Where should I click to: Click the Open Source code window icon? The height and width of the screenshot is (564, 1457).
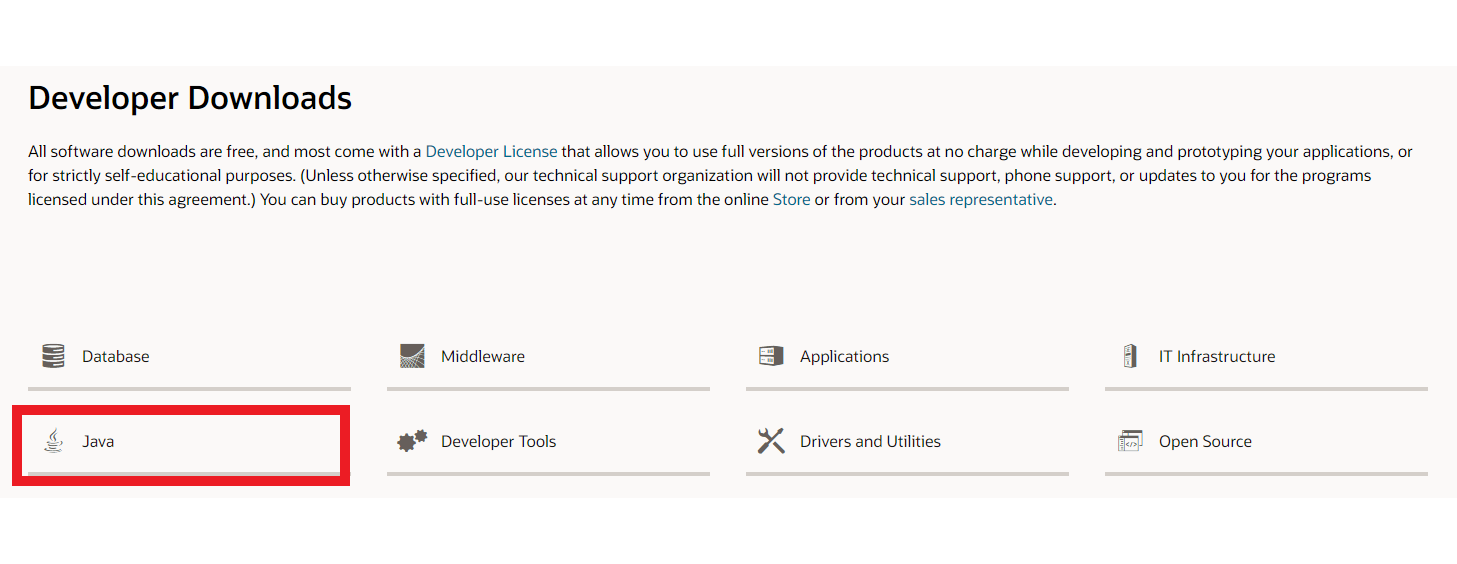[x=1130, y=441]
